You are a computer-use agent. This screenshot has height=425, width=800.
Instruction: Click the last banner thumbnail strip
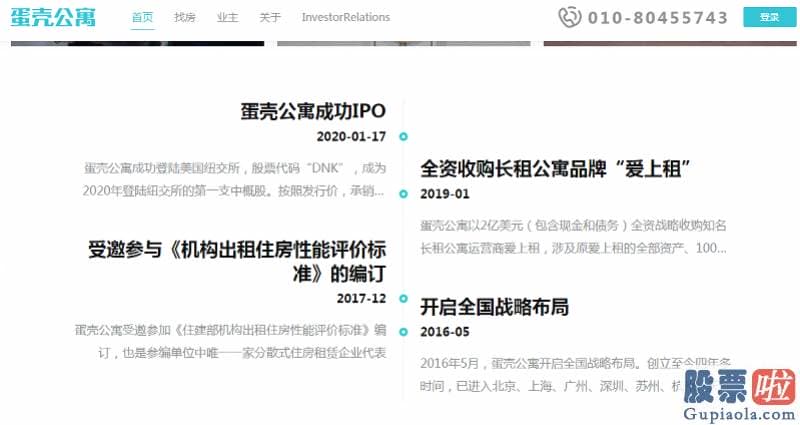pyautogui.click(x=670, y=43)
